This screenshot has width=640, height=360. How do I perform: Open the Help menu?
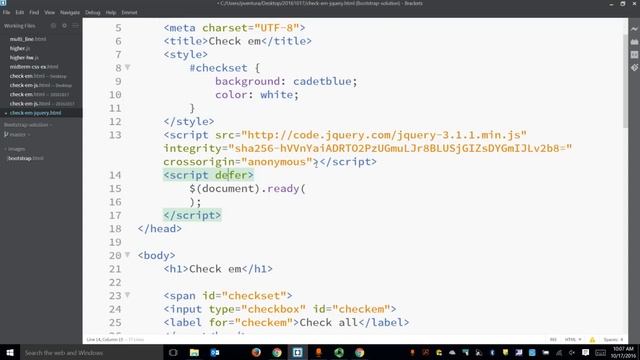click(111, 12)
